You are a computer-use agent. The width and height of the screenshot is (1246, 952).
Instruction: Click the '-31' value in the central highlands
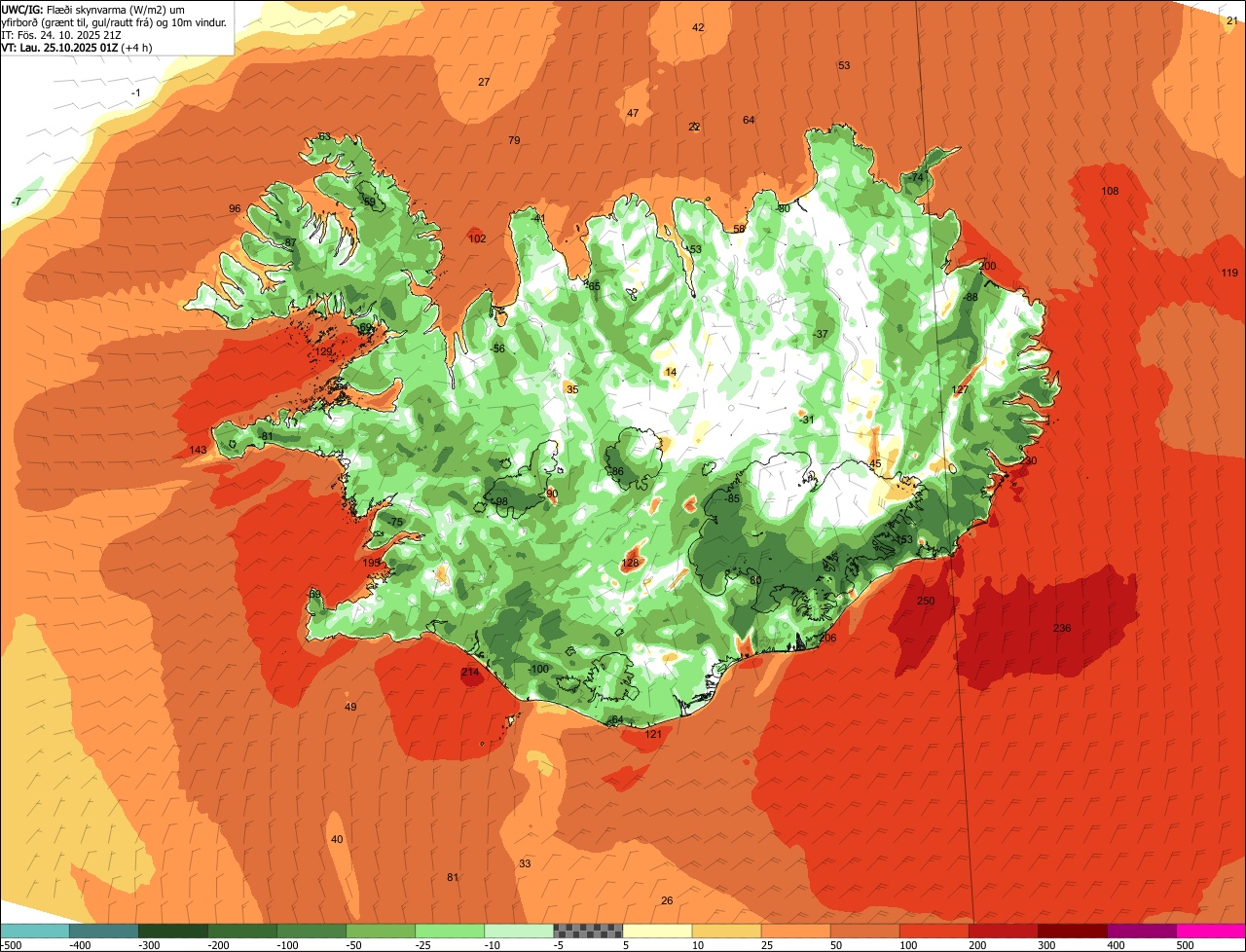point(806,420)
